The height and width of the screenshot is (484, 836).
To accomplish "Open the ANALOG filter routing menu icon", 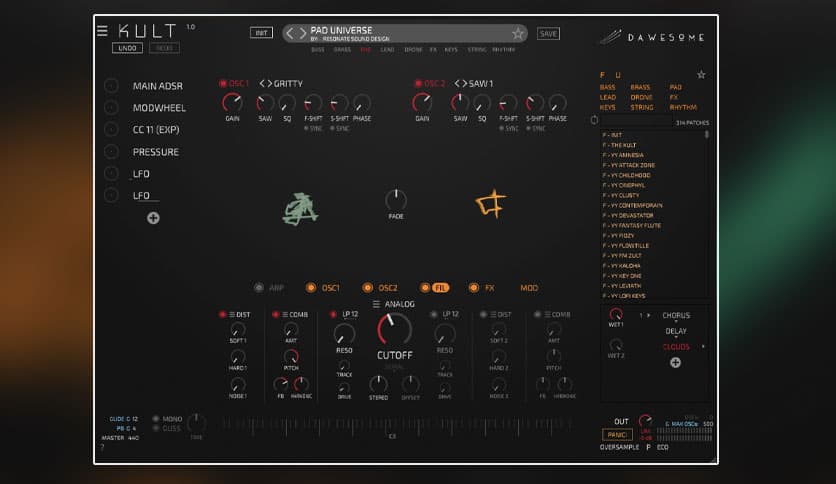I will coord(376,304).
